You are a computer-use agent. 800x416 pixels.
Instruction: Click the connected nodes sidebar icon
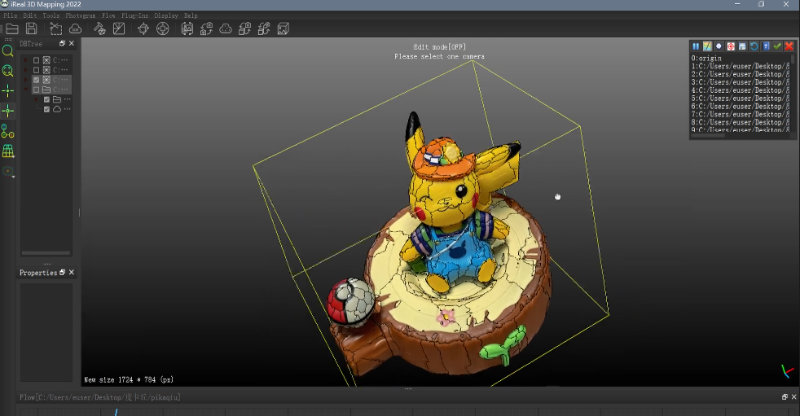click(x=8, y=131)
